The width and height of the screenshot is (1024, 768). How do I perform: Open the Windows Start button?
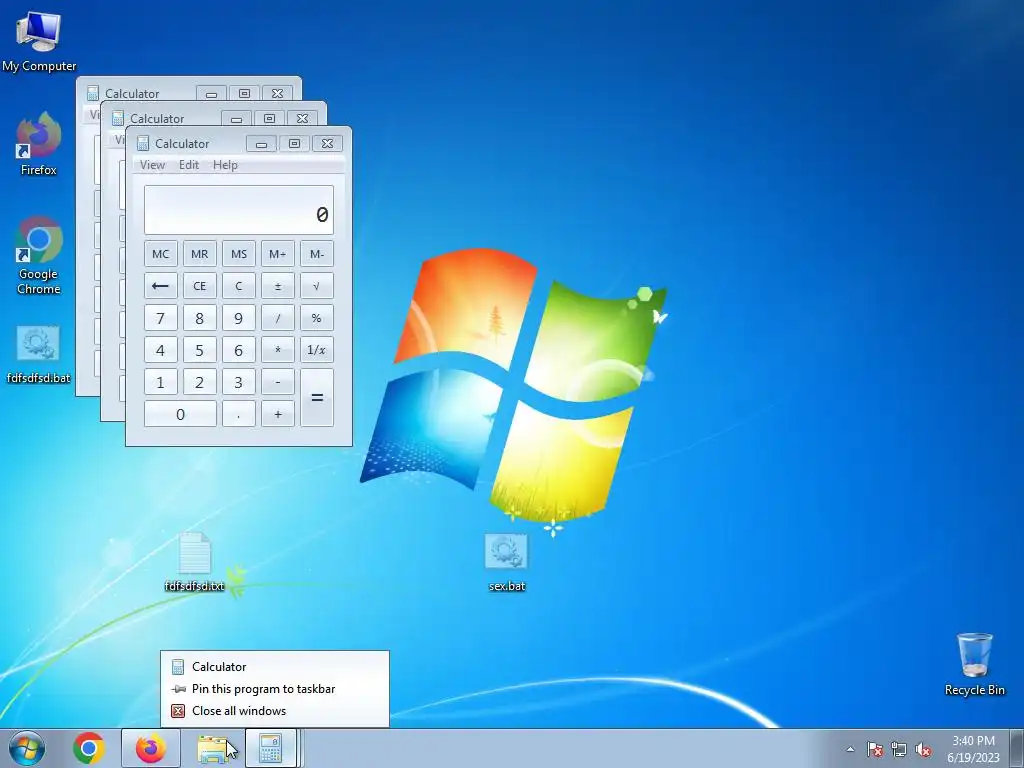point(27,748)
